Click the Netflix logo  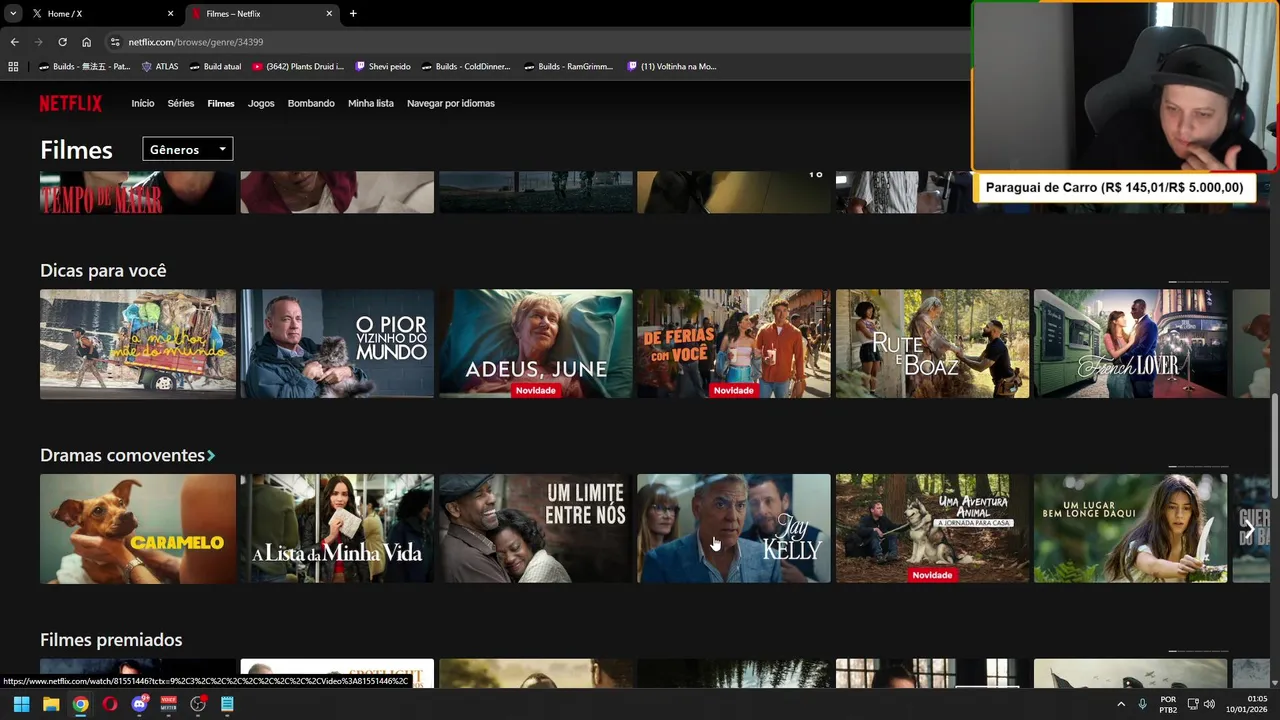[71, 103]
